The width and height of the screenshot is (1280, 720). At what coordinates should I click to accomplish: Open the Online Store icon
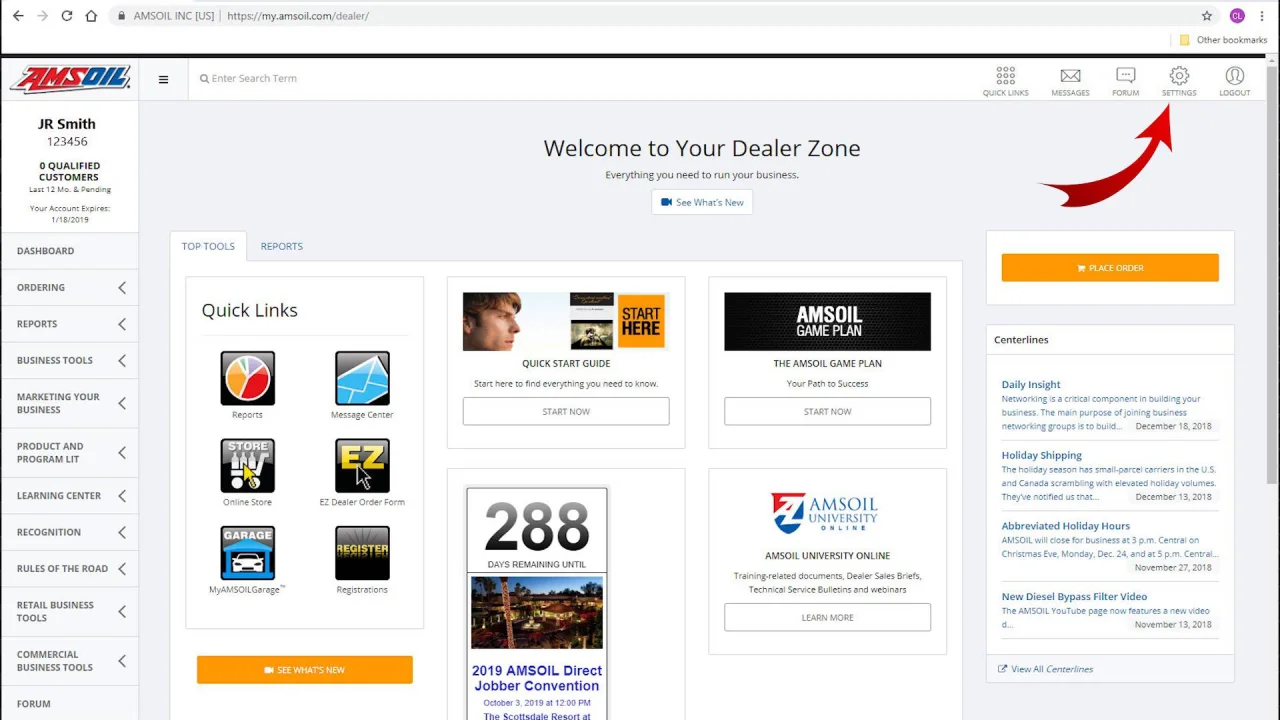[x=247, y=465]
